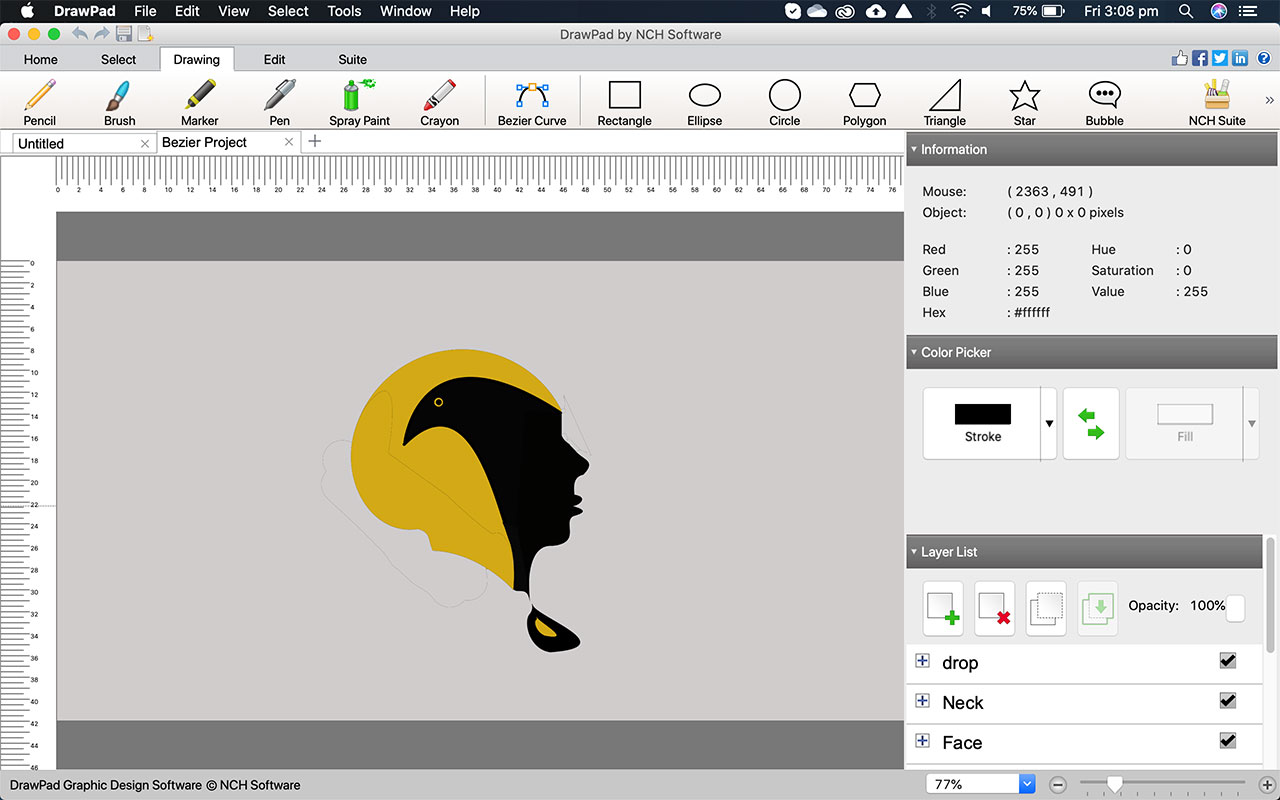The width and height of the screenshot is (1280, 800).
Task: Pick the Star shape tool
Action: point(1024,103)
